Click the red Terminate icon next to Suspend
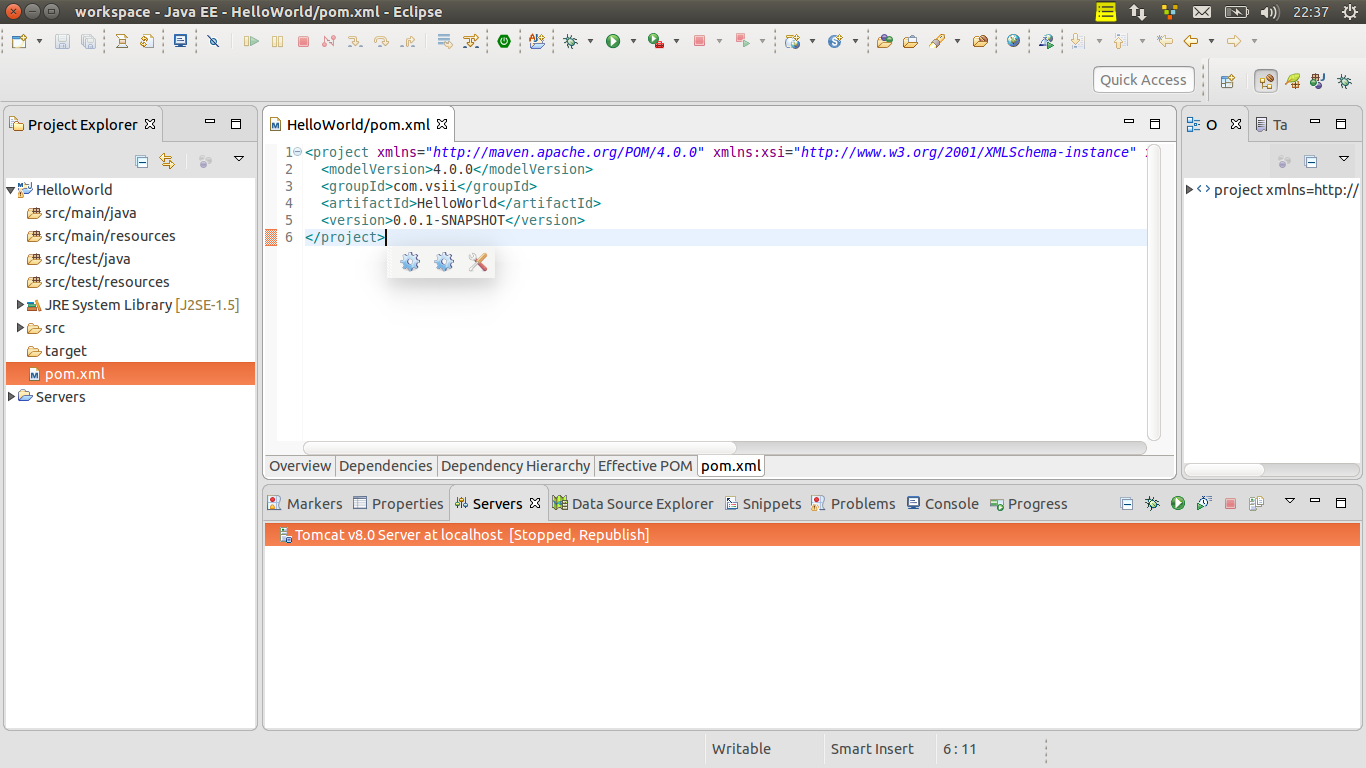1366x768 pixels. pyautogui.click(x=303, y=41)
